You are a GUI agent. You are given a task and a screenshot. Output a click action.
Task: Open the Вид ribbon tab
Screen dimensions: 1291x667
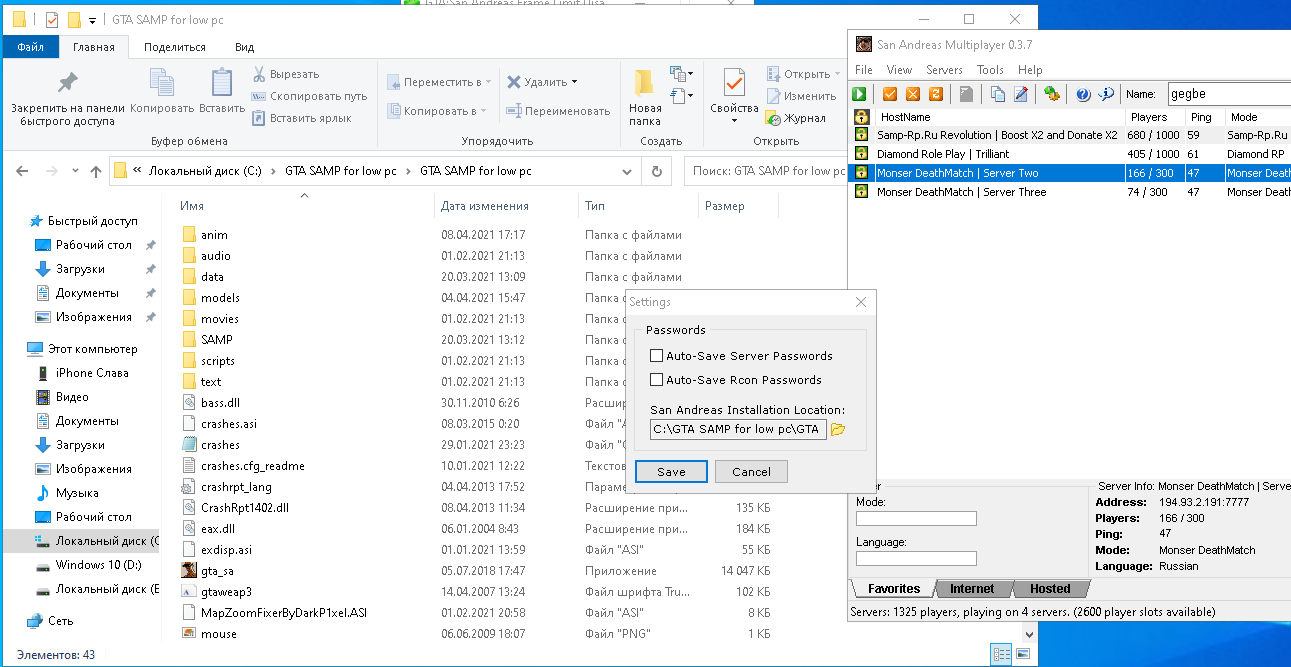coord(244,47)
